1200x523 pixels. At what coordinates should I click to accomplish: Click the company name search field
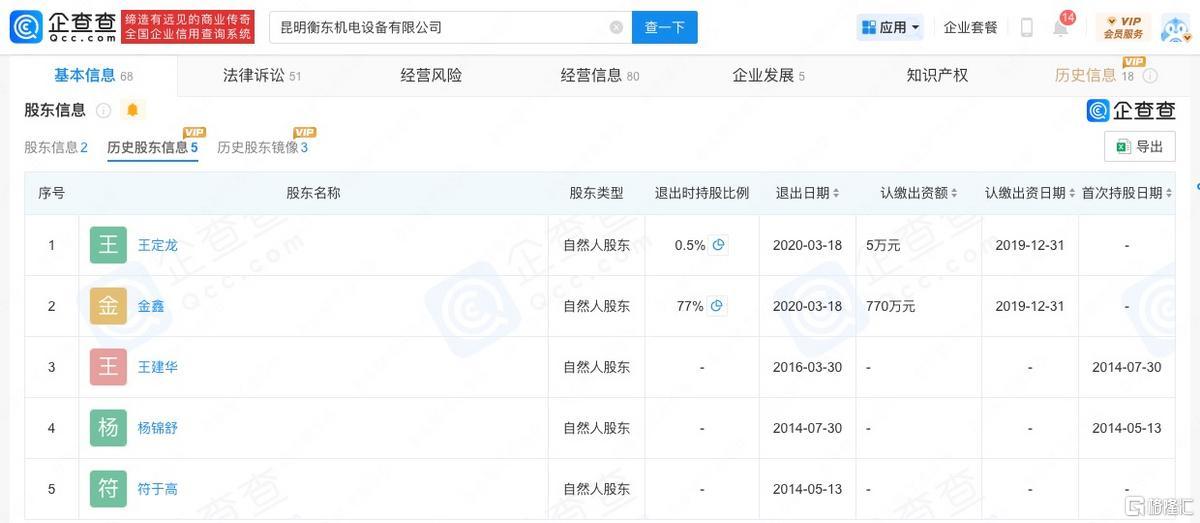pyautogui.click(x=440, y=28)
